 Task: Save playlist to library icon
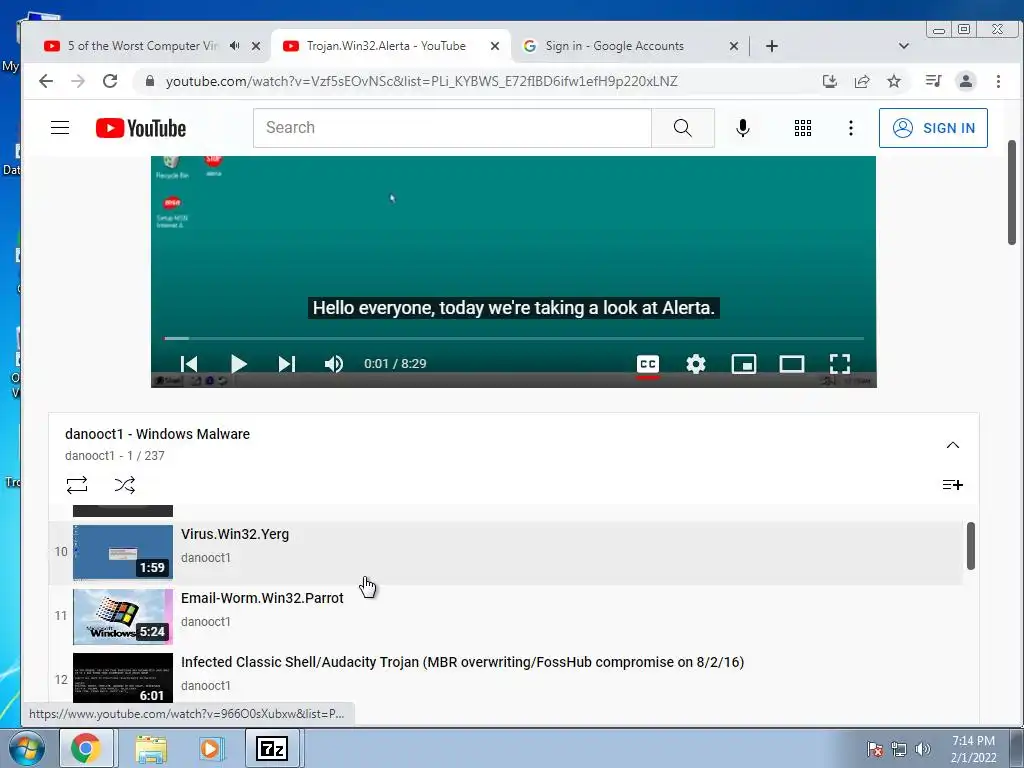952,485
